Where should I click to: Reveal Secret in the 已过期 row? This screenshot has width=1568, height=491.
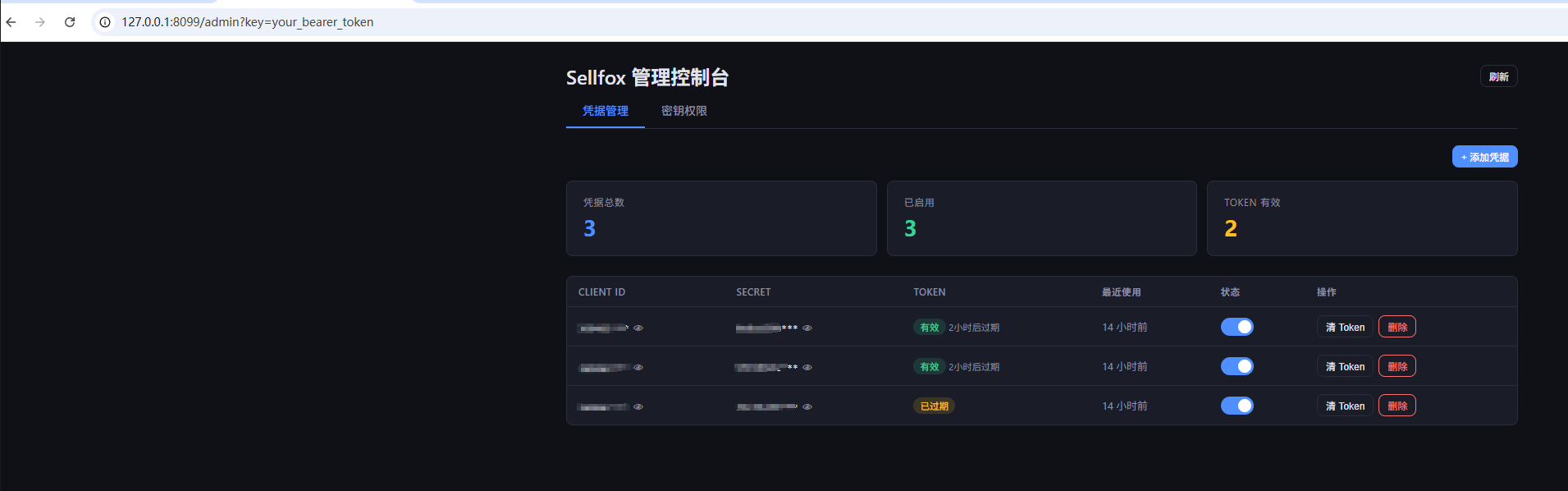click(x=807, y=406)
